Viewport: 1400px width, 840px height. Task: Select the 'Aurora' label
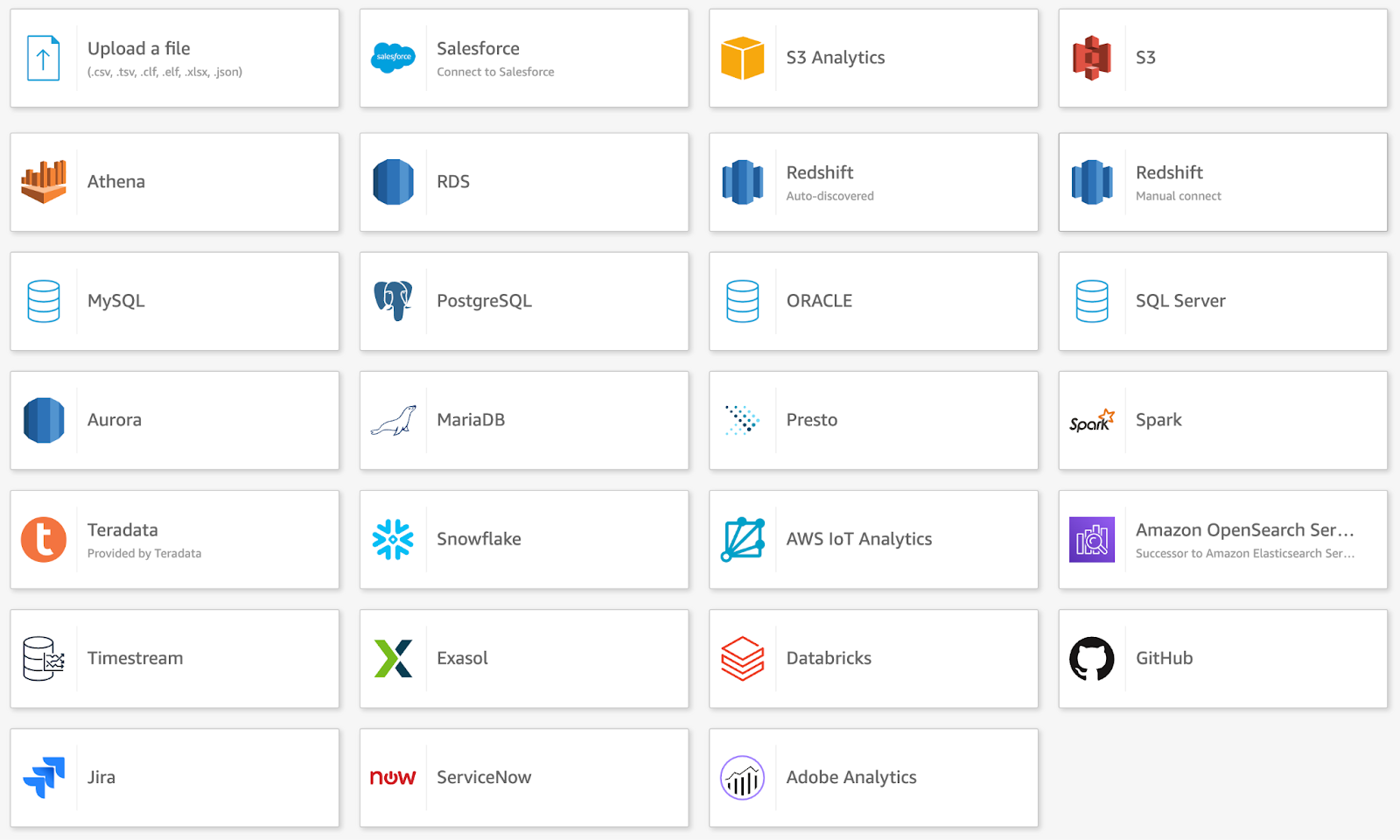coord(115,420)
